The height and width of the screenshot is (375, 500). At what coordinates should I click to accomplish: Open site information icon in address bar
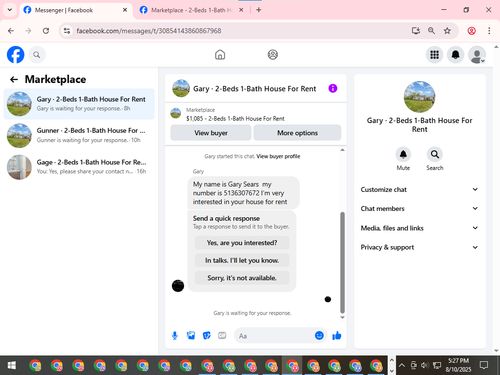67,31
